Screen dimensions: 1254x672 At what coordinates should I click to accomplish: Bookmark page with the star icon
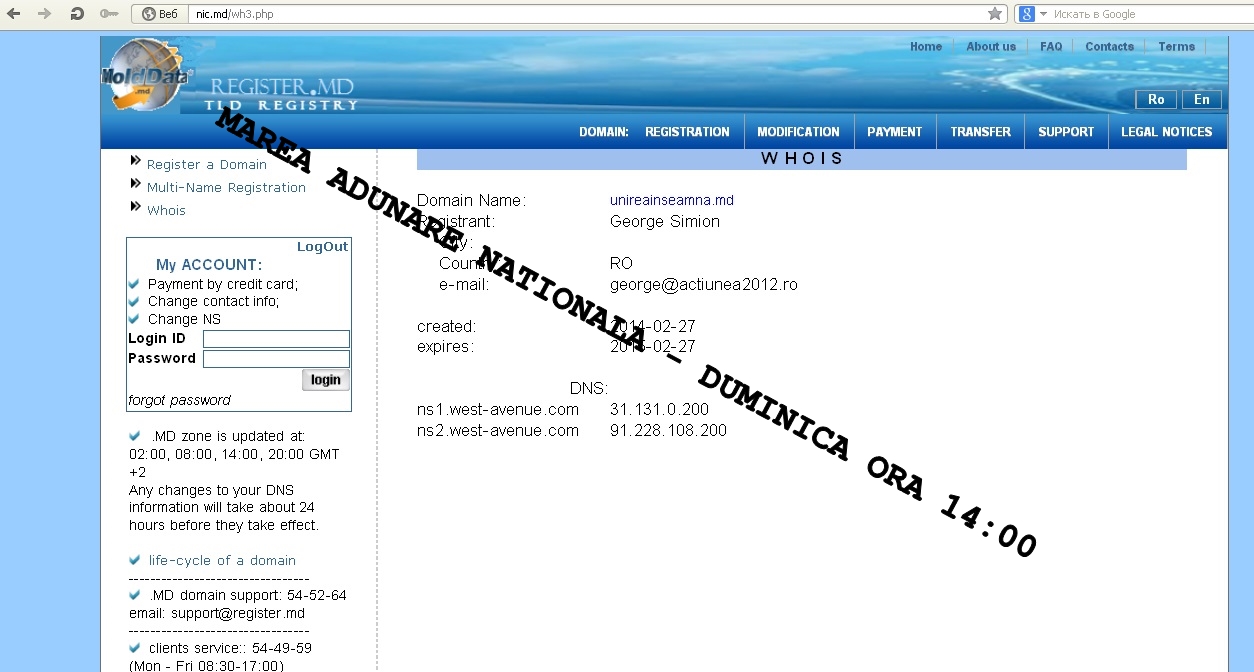point(995,14)
